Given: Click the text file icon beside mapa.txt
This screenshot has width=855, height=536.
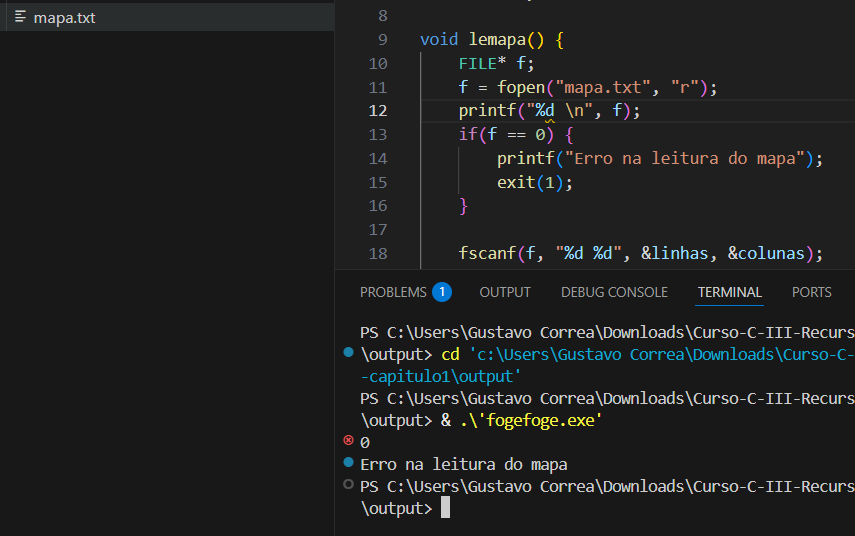Looking at the screenshot, I should pyautogui.click(x=20, y=17).
